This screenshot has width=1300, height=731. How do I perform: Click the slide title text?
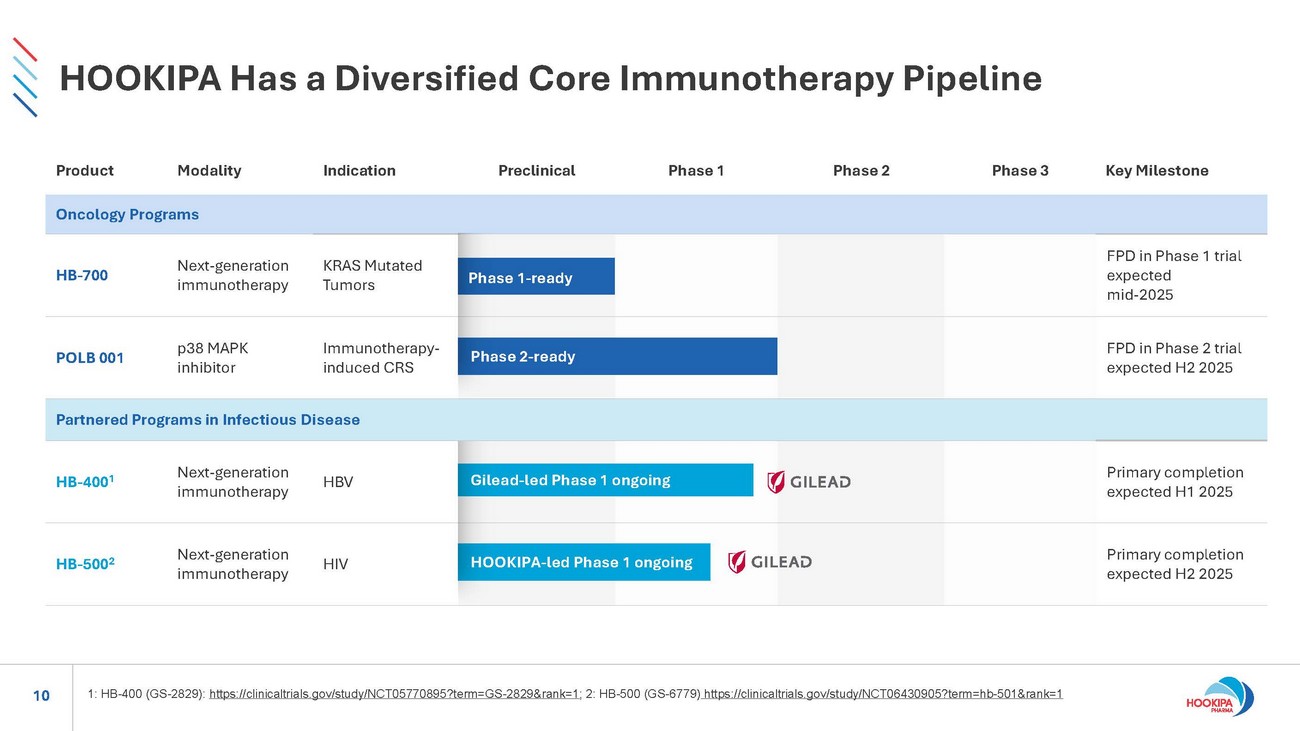[x=550, y=78]
